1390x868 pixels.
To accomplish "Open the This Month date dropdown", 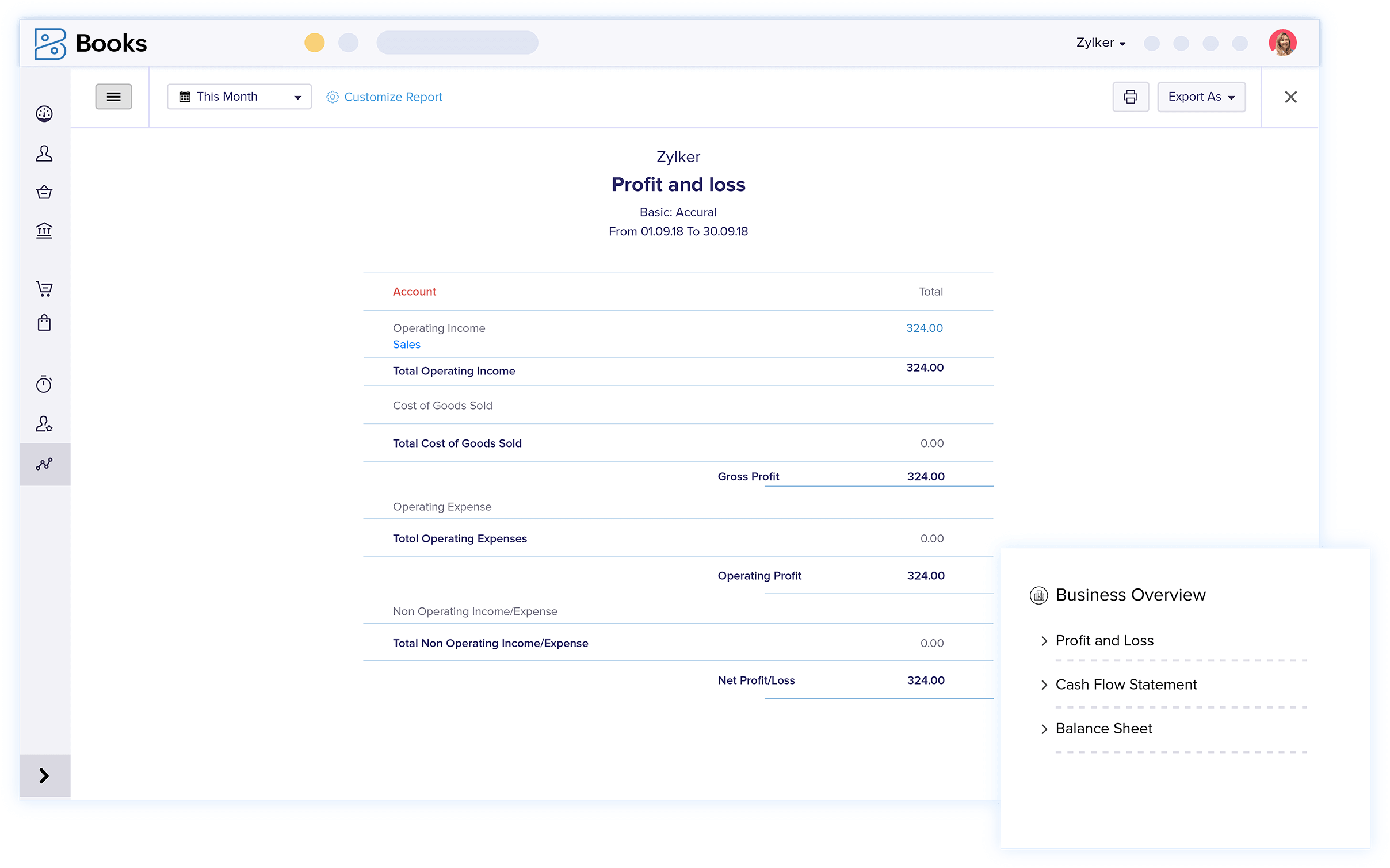I will [239, 97].
